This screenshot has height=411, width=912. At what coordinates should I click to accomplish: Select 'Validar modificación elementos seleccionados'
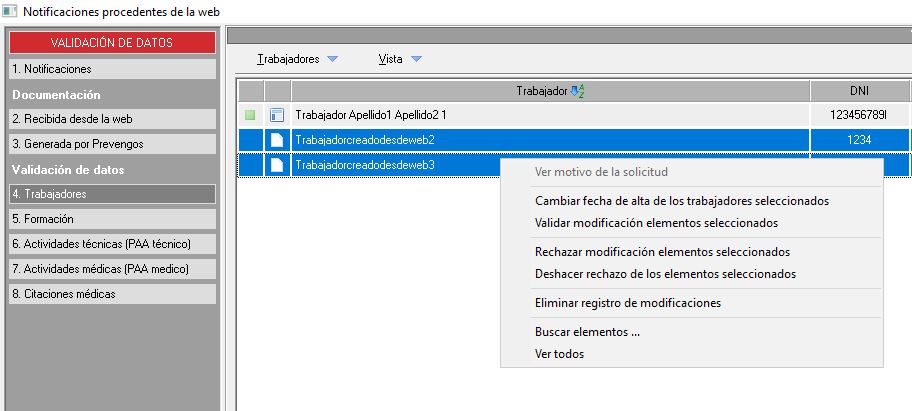click(656, 223)
